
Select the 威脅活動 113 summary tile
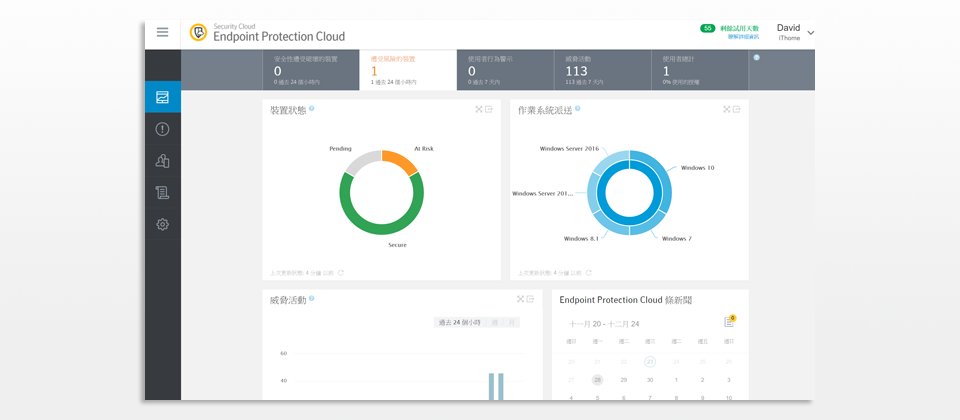602,70
